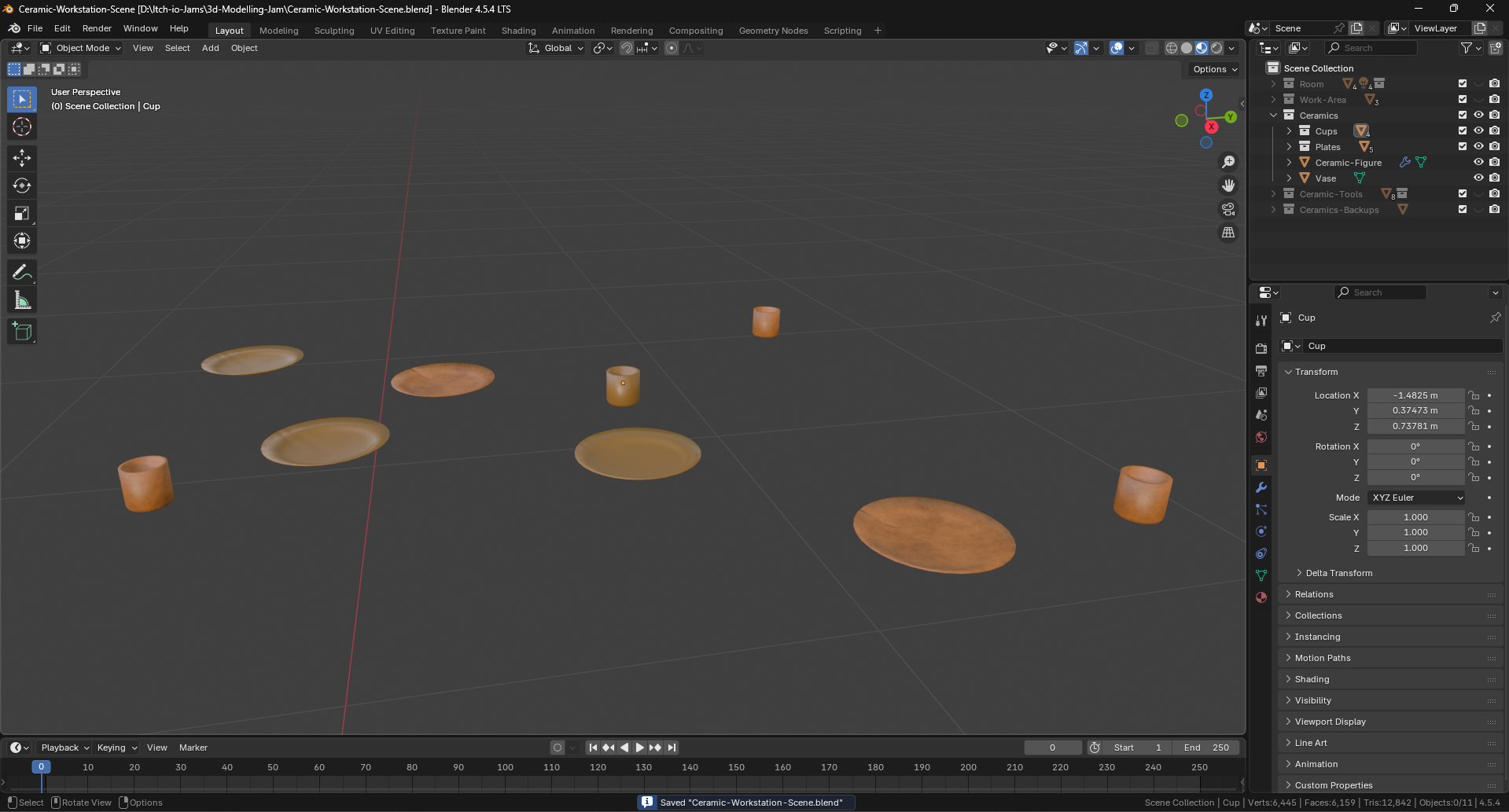The width and height of the screenshot is (1509, 812).
Task: Hide the Ceramic-Figure object with eye icon
Action: click(x=1478, y=163)
